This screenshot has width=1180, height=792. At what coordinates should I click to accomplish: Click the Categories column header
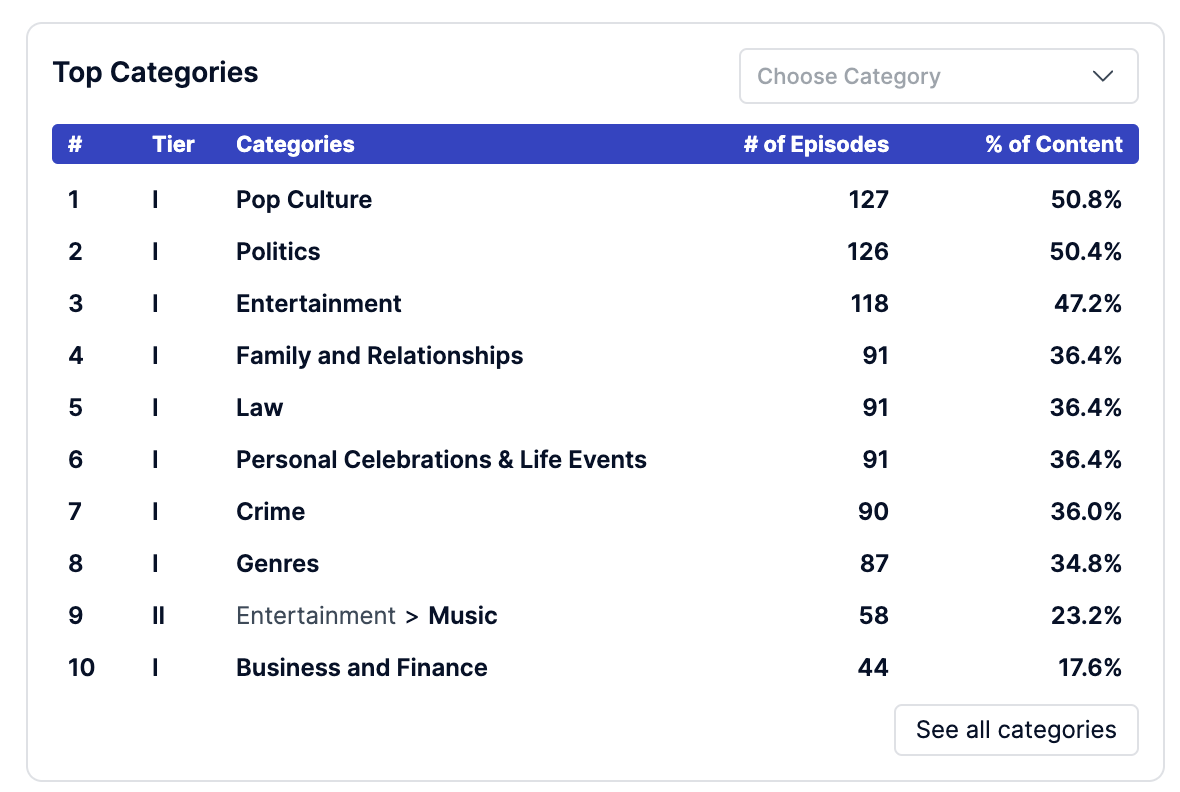[295, 144]
